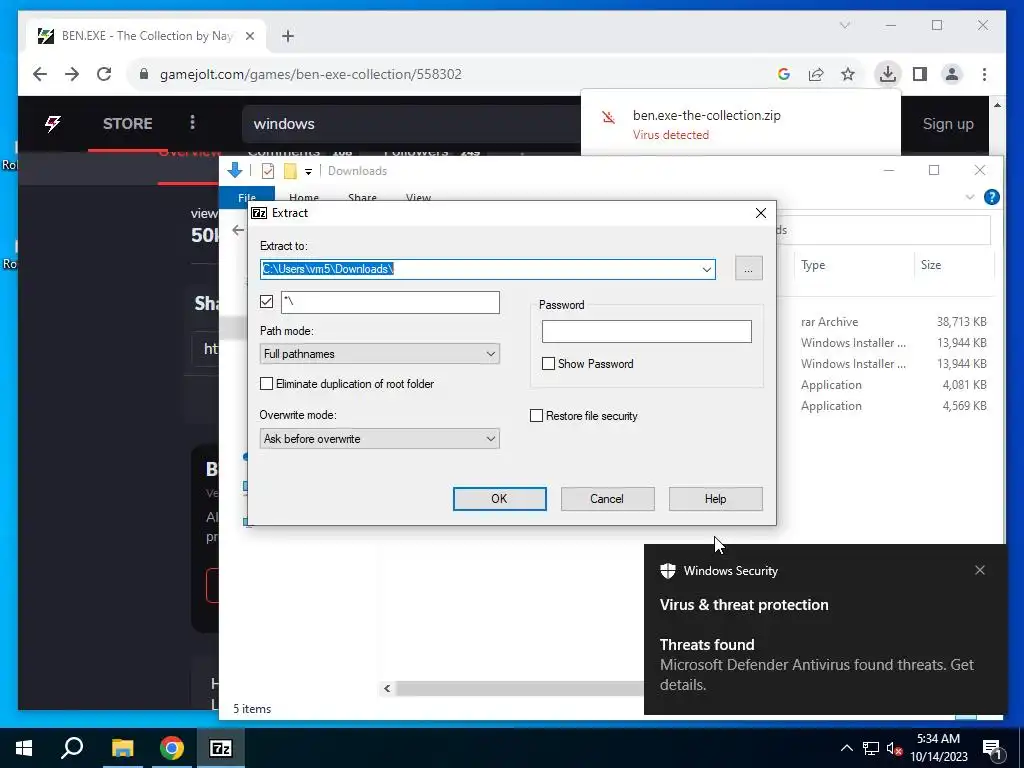
Task: Open the Google icon in the address bar
Action: point(784,74)
